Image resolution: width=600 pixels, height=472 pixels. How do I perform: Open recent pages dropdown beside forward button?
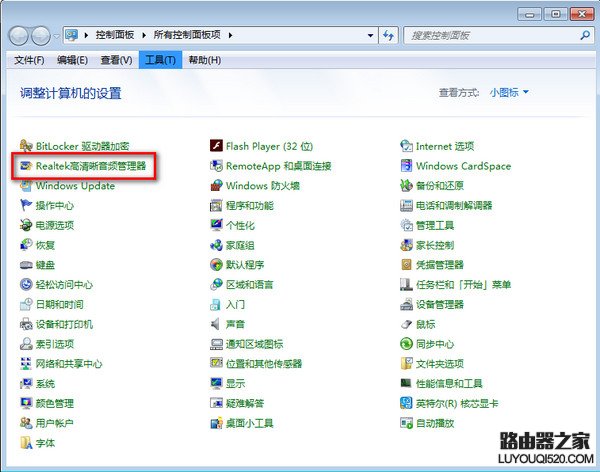tap(57, 36)
